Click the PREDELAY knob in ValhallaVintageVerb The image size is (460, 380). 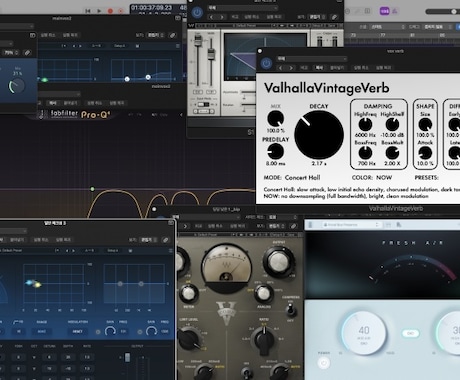(276, 152)
